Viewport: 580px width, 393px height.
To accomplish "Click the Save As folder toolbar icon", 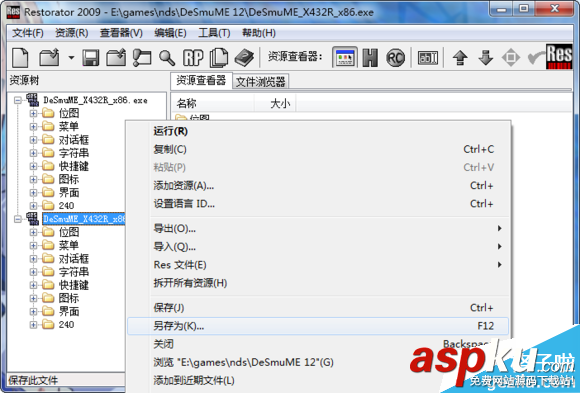I will pyautogui.click(x=116, y=57).
